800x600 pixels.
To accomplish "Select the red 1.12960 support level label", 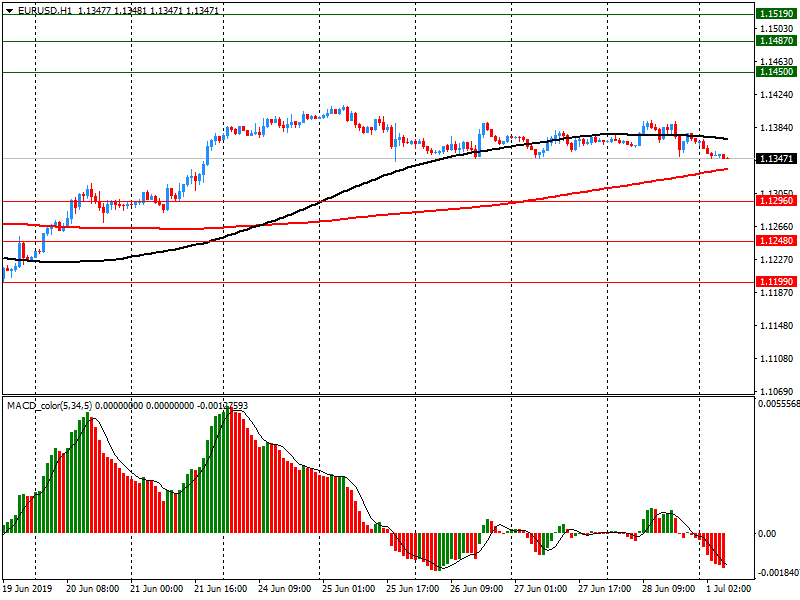I will point(776,201).
